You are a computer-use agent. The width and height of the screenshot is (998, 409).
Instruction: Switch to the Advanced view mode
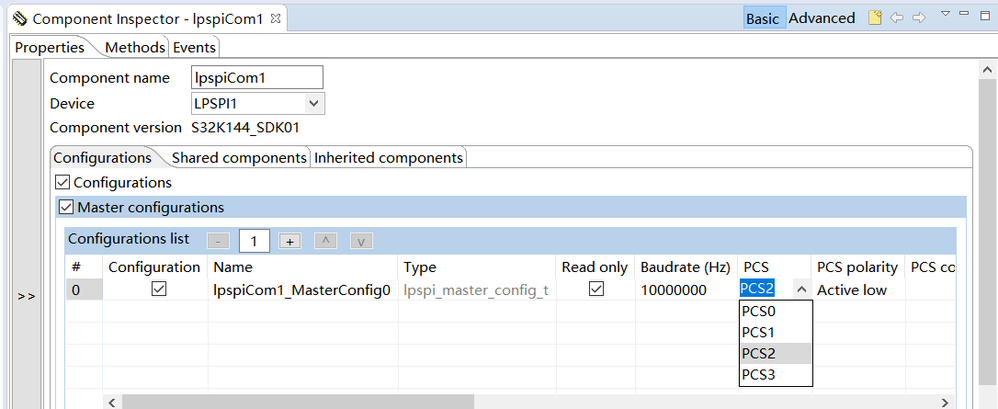(x=822, y=18)
